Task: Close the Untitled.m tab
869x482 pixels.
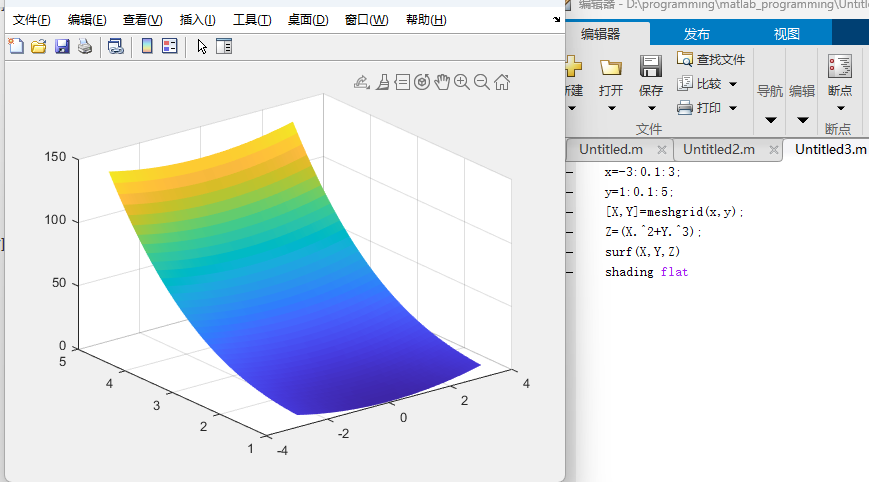Action: [x=661, y=150]
